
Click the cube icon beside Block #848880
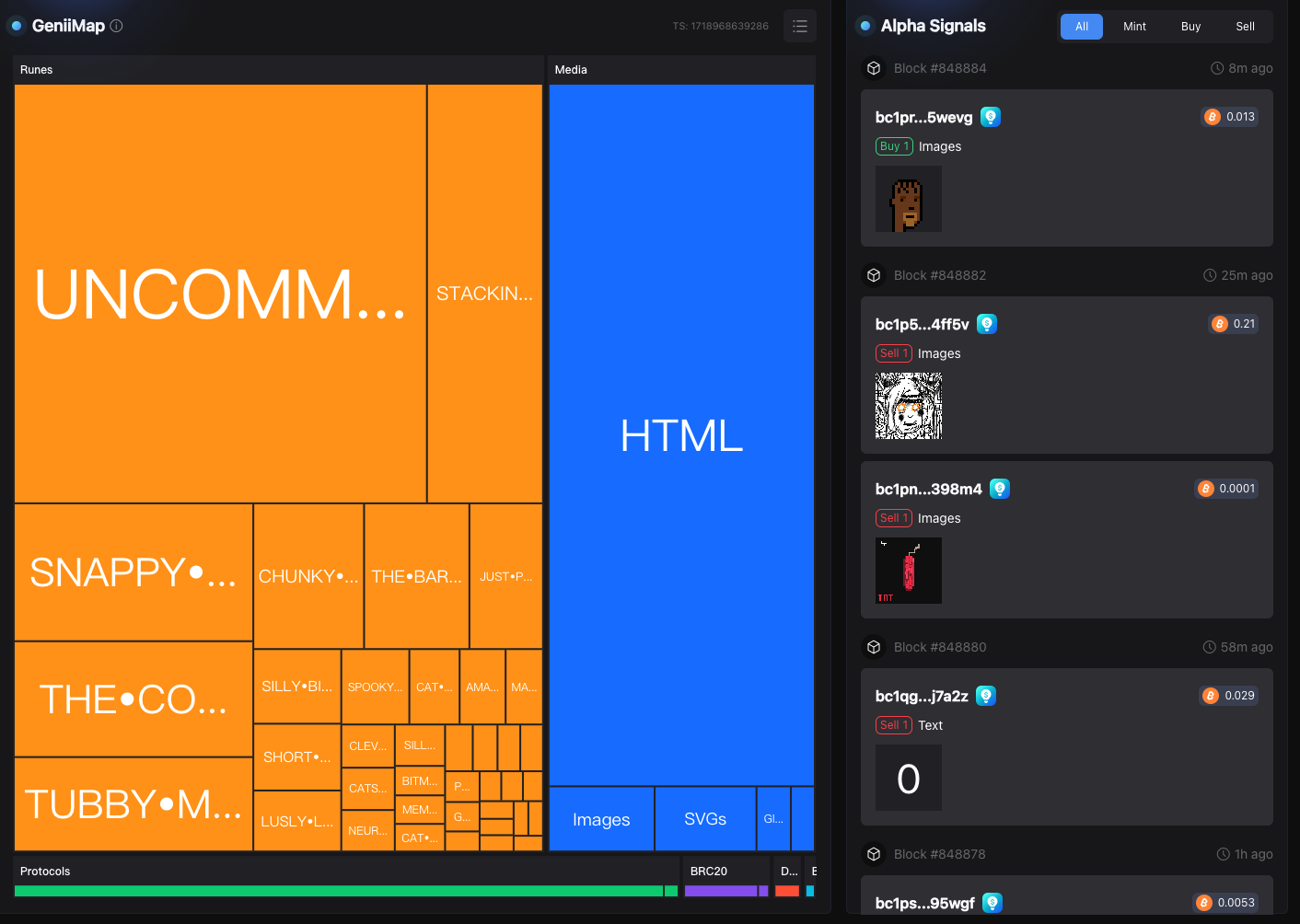point(874,647)
